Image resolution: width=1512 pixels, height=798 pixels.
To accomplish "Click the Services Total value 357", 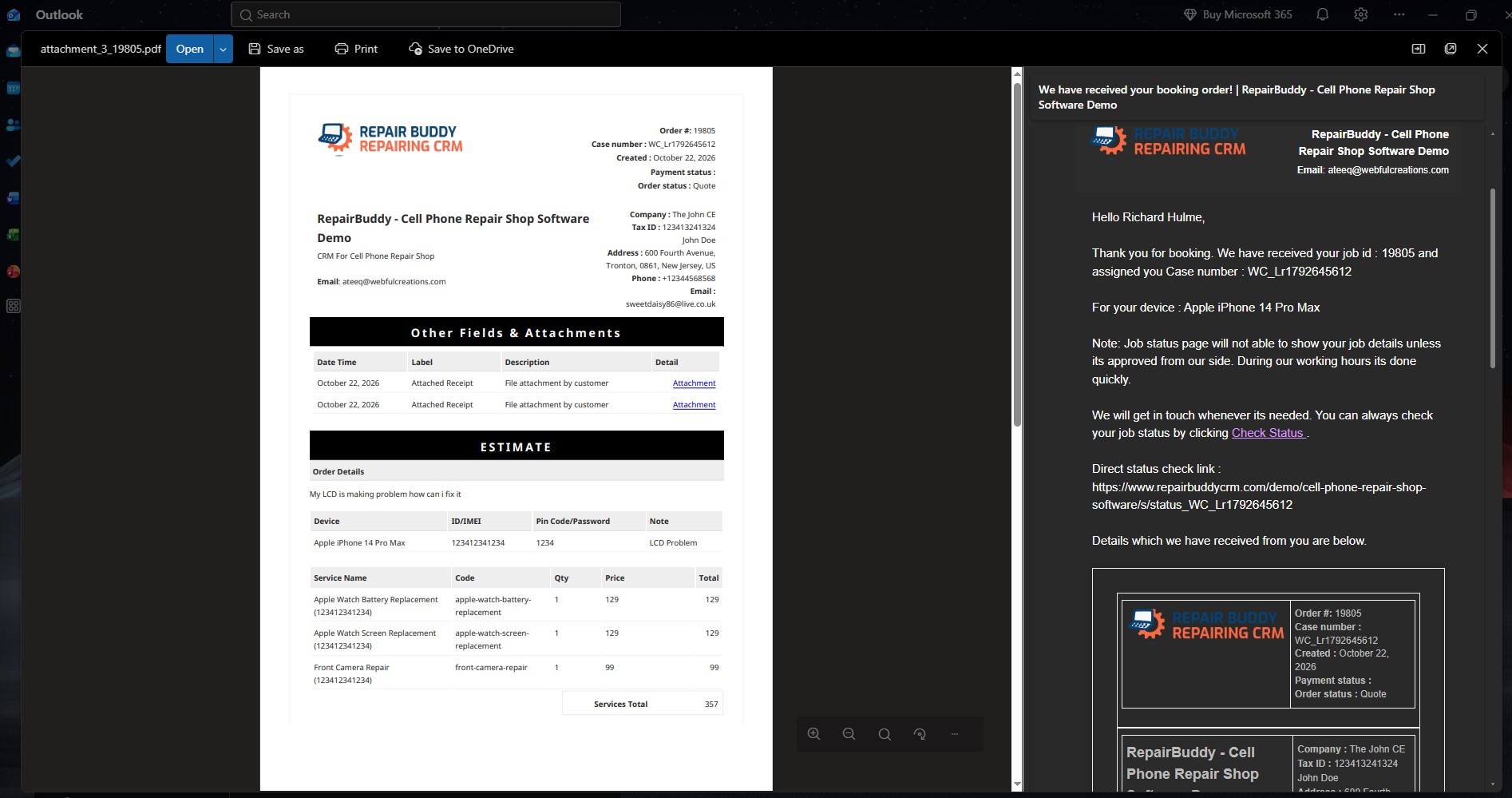I will tap(711, 705).
